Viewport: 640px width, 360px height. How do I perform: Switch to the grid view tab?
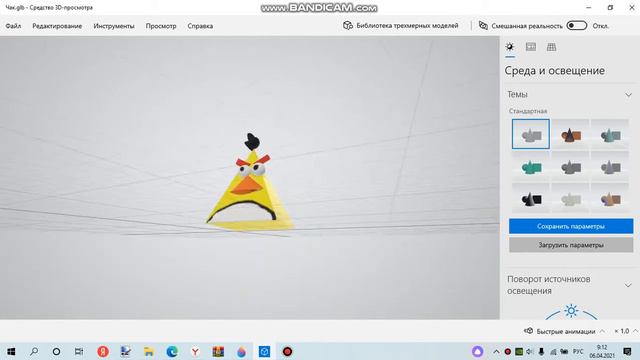551,47
